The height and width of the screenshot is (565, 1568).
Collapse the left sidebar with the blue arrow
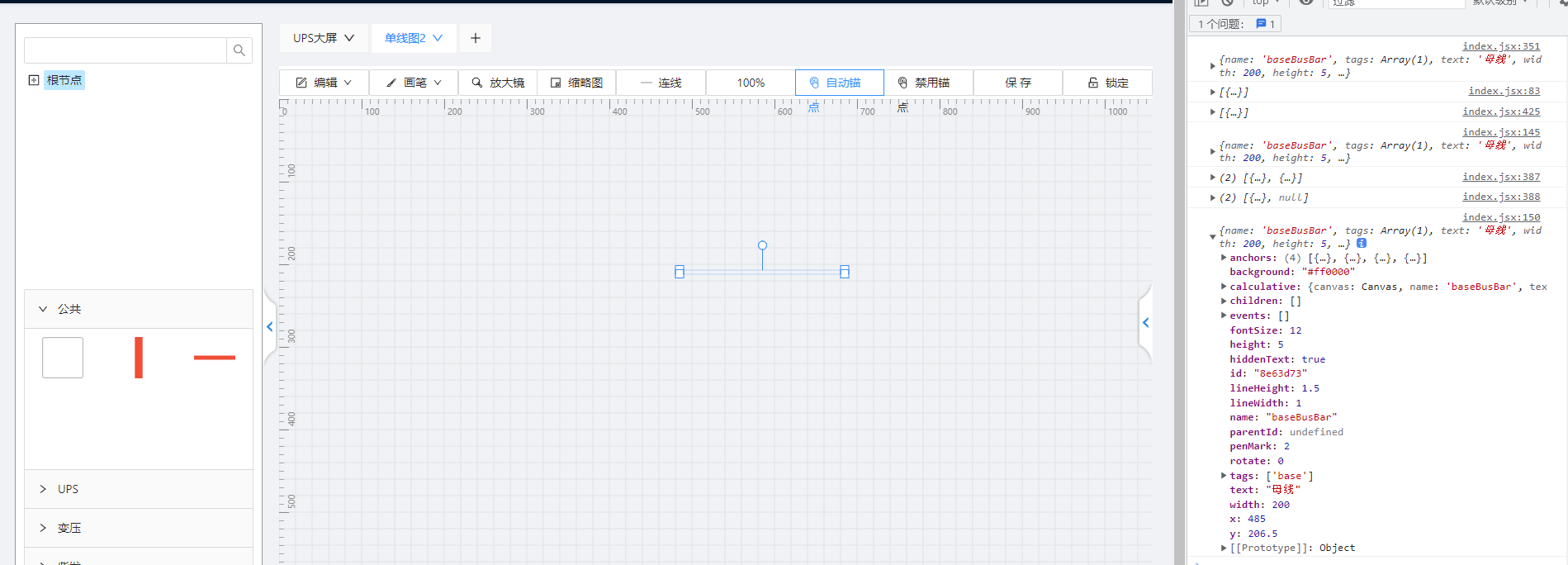[270, 327]
